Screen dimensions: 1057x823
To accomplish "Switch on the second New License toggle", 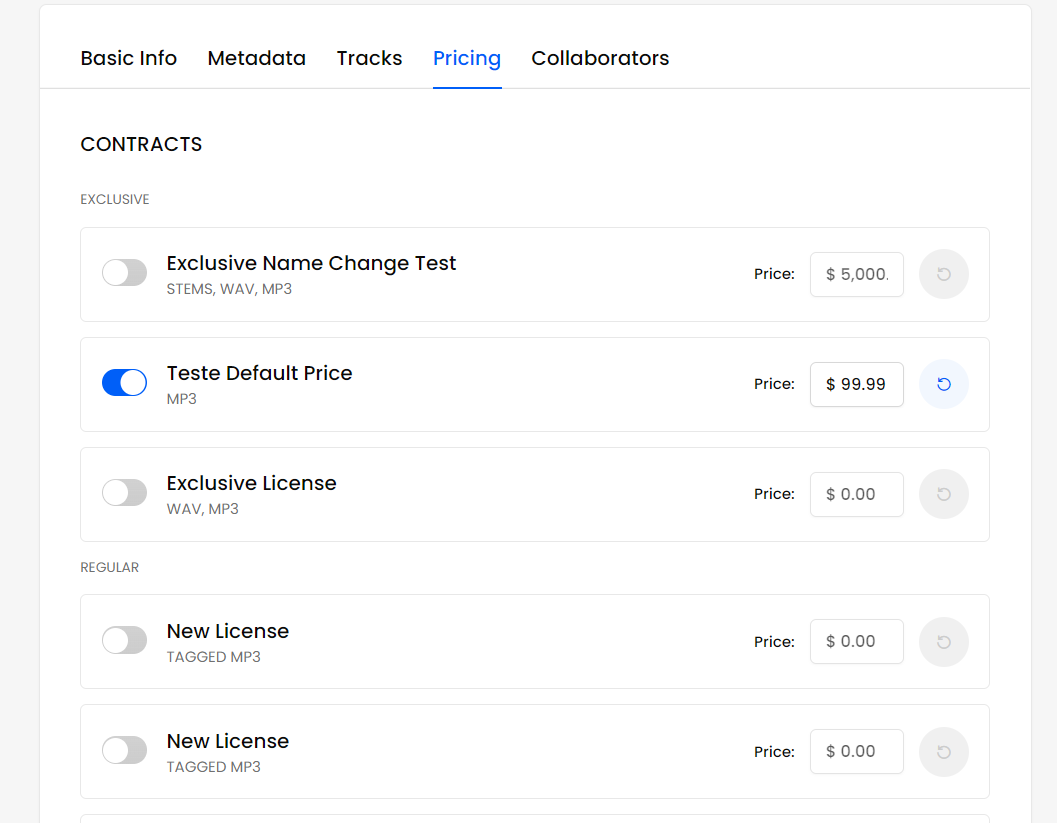I will point(124,751).
